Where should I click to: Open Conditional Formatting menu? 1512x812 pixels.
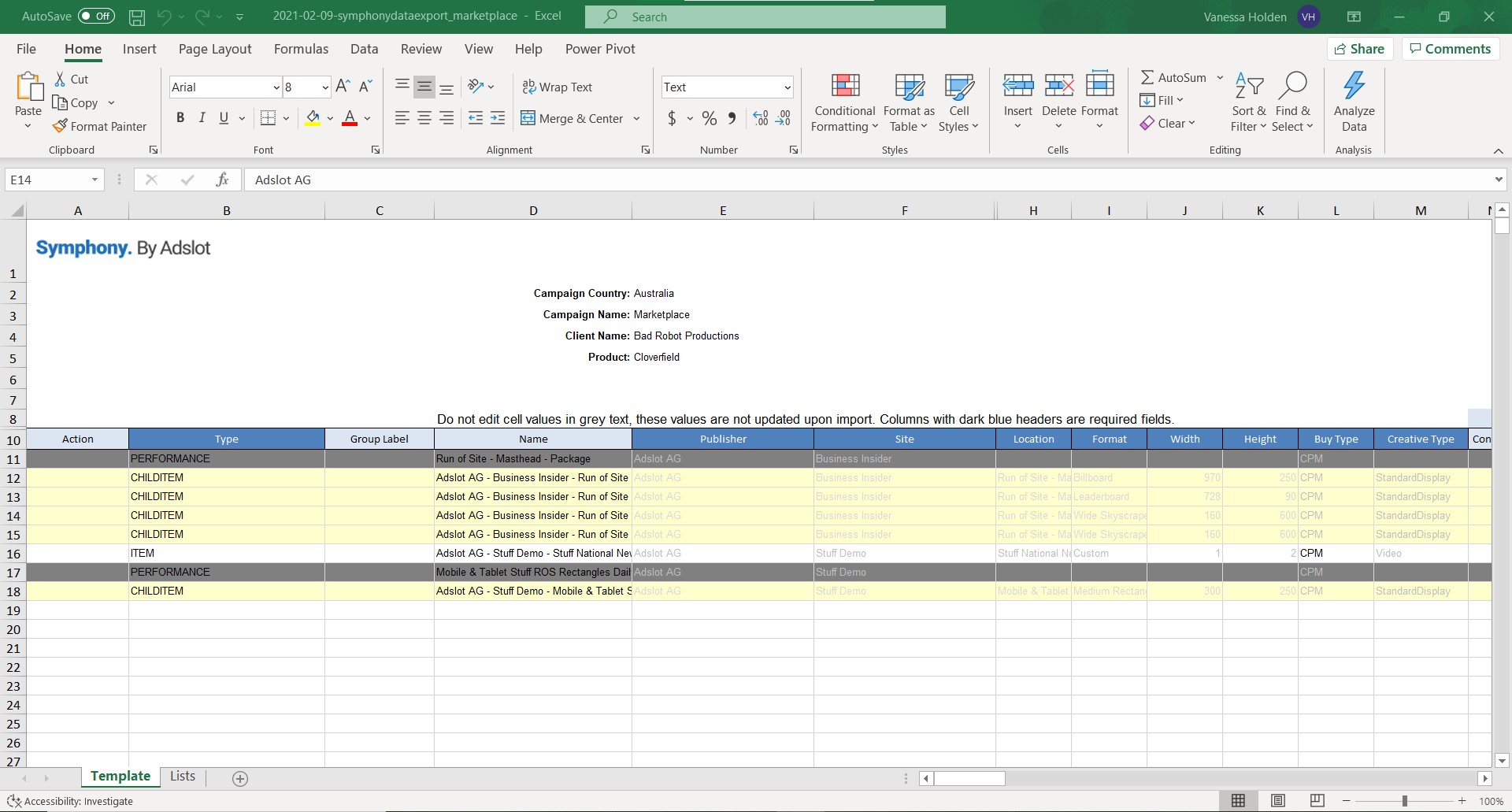pyautogui.click(x=845, y=102)
